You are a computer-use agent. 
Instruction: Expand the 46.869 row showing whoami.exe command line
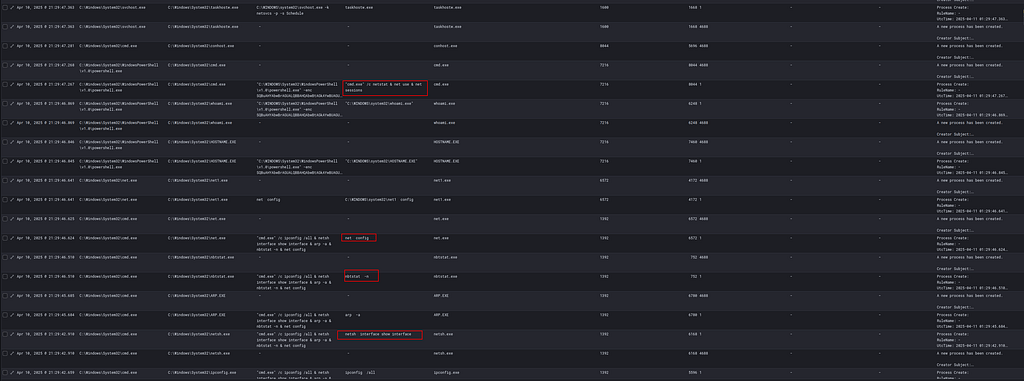pos(12,103)
